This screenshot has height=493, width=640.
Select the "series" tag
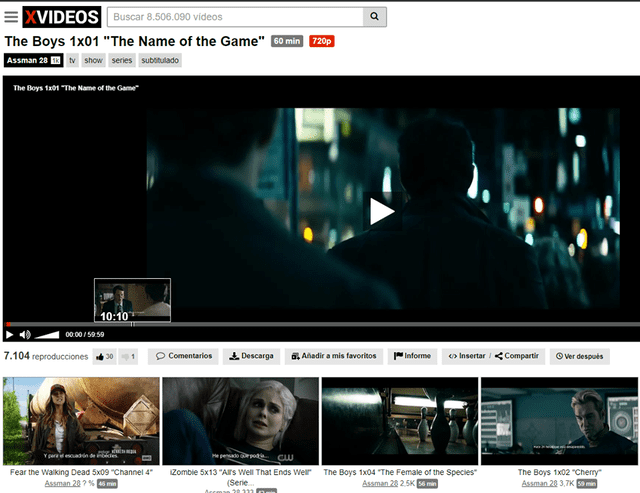(121, 60)
